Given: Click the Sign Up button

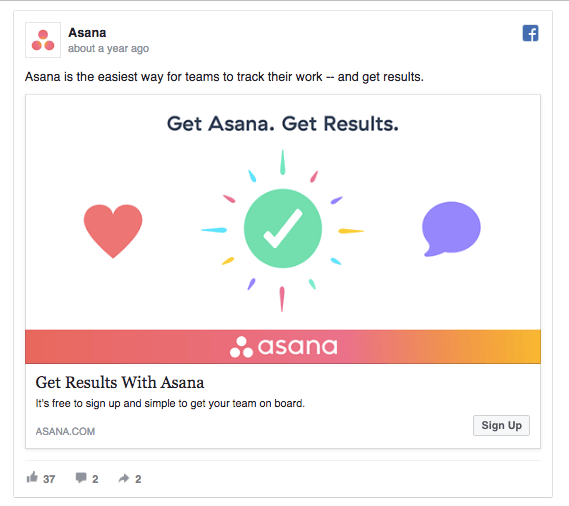Looking at the screenshot, I should pos(501,425).
